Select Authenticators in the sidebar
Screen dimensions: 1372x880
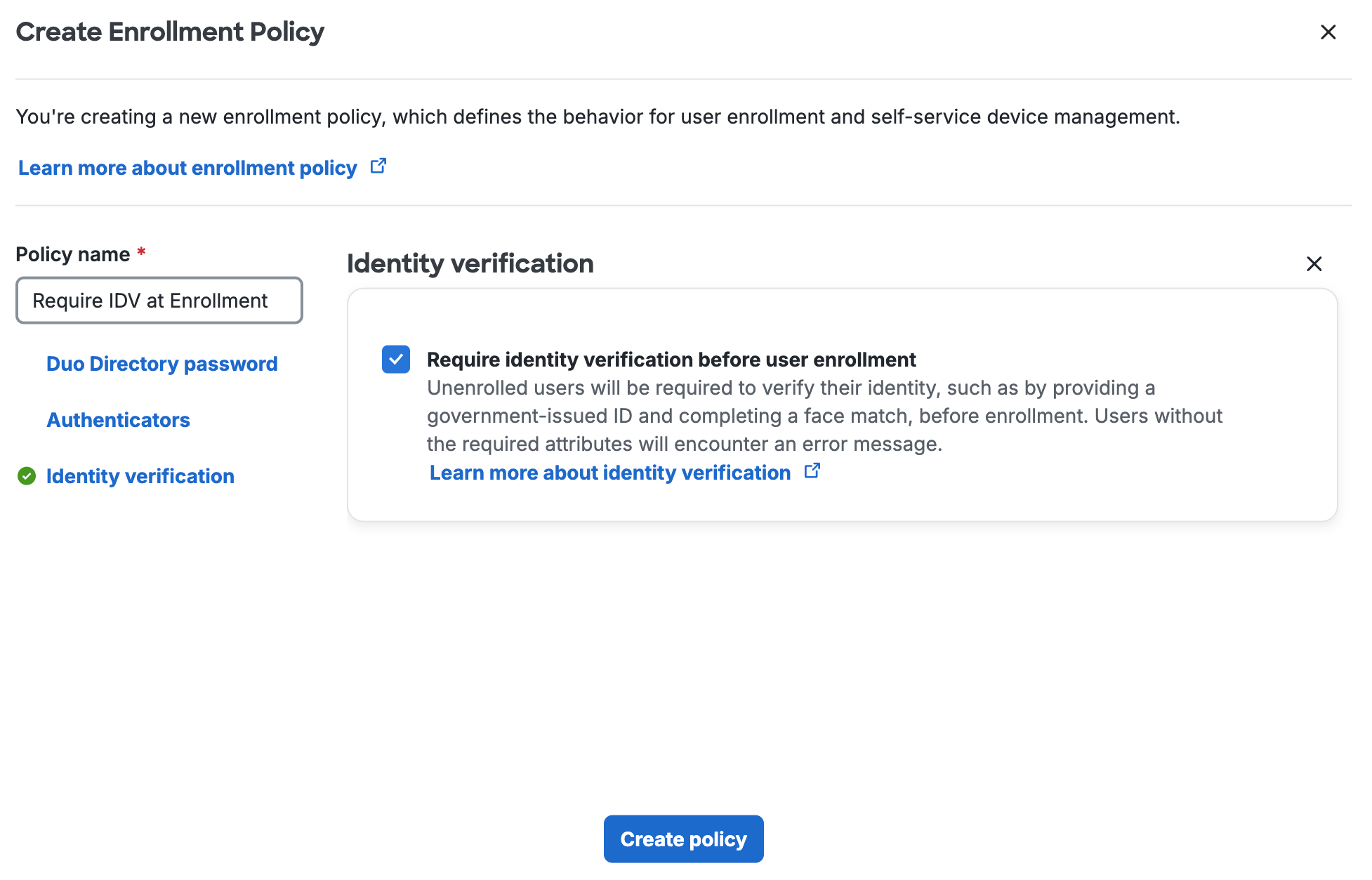point(118,420)
